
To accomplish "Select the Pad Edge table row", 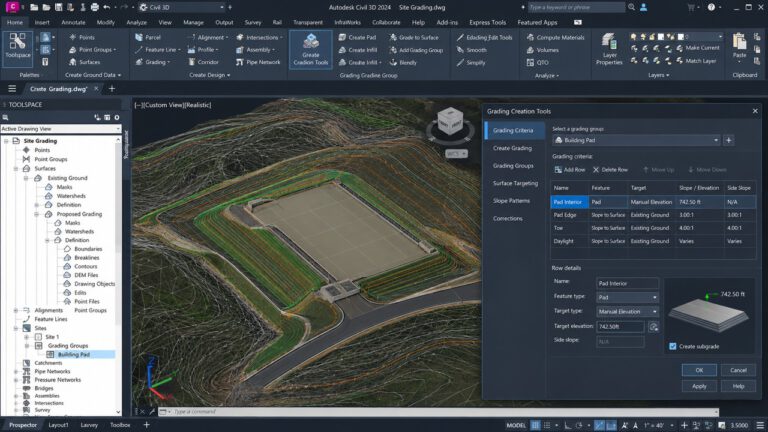I will [x=653, y=215].
